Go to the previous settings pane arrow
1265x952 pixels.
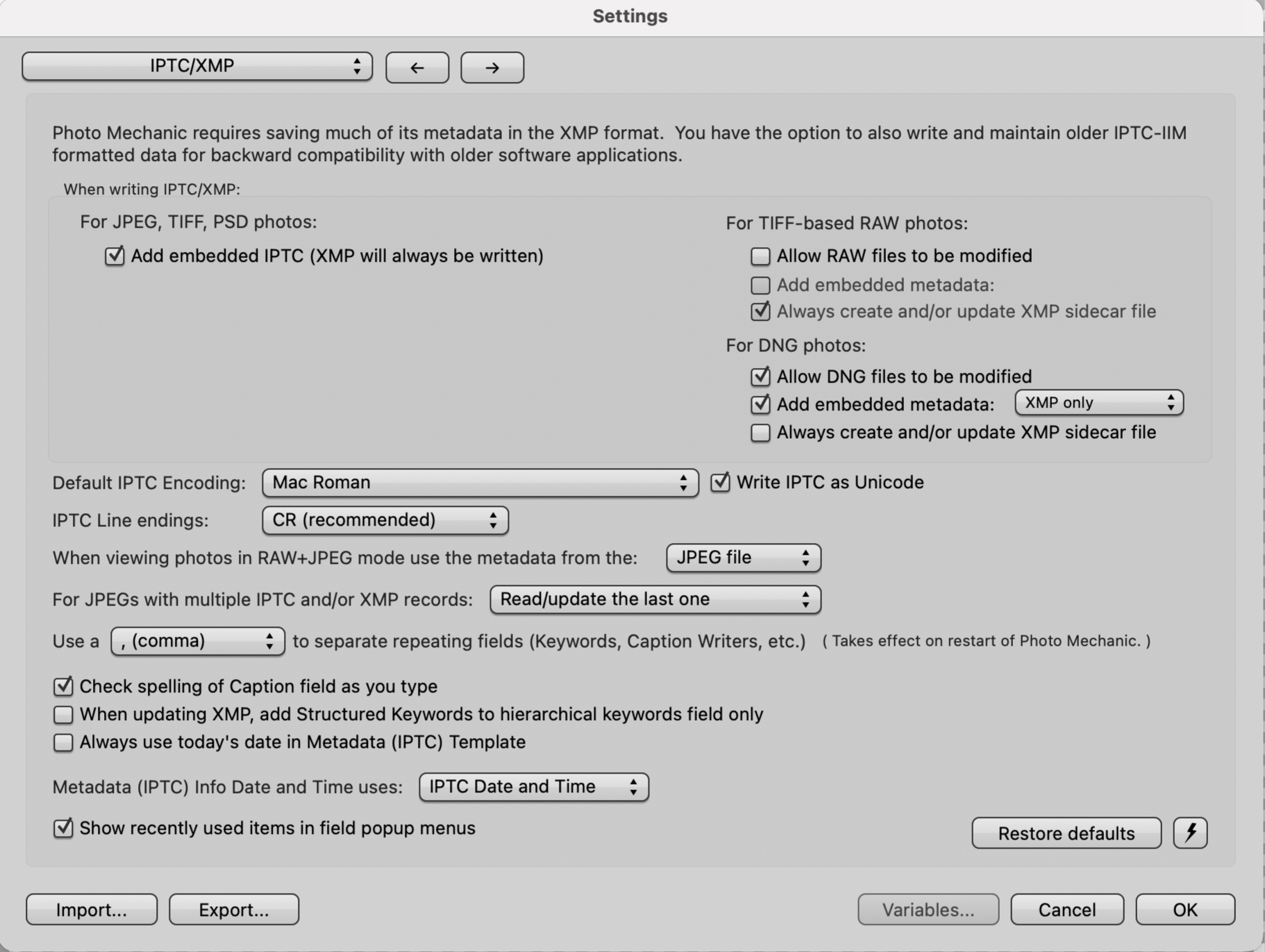tap(417, 67)
